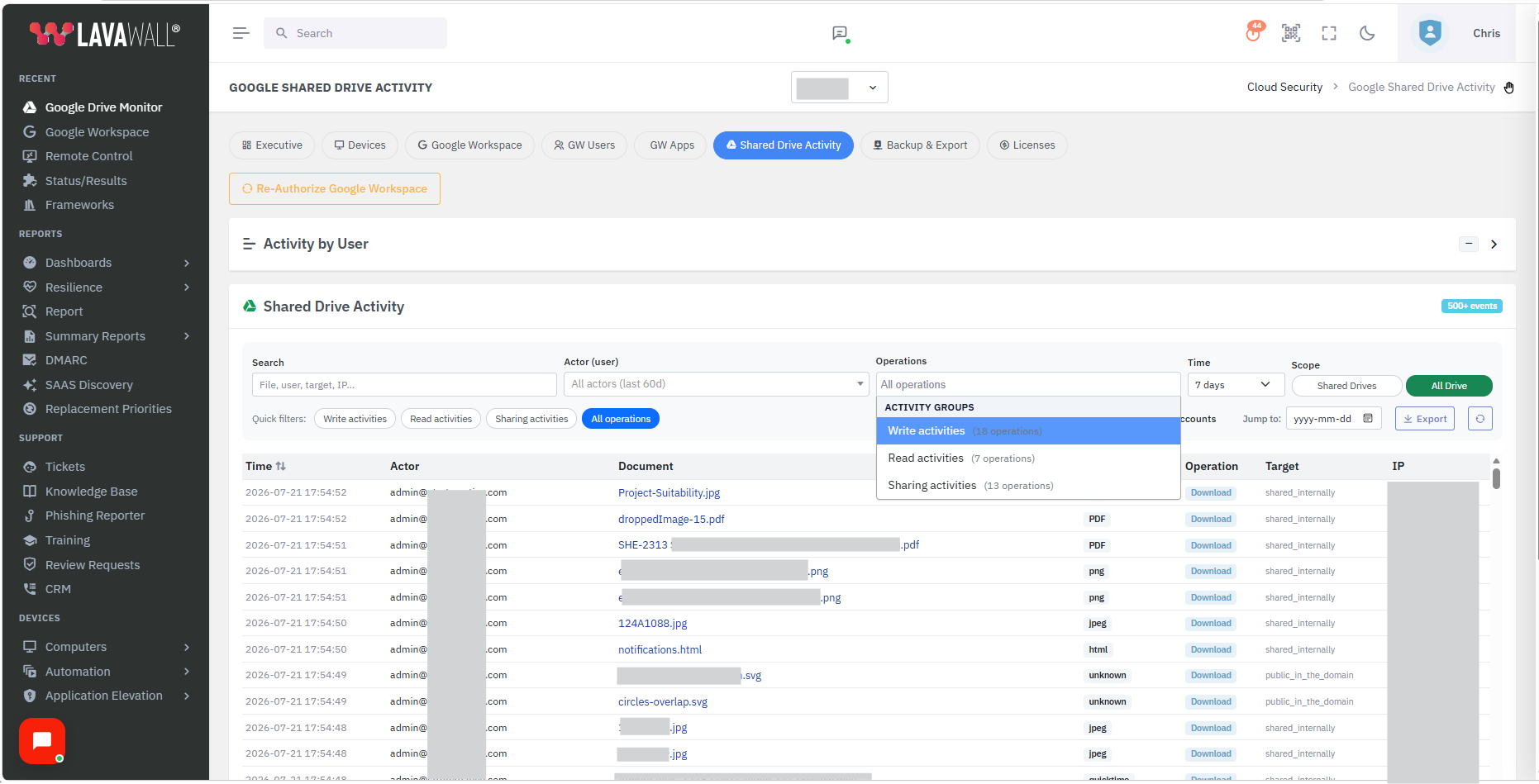Open Remote Control sidebar item
This screenshot has height=784, width=1539.
[x=88, y=156]
